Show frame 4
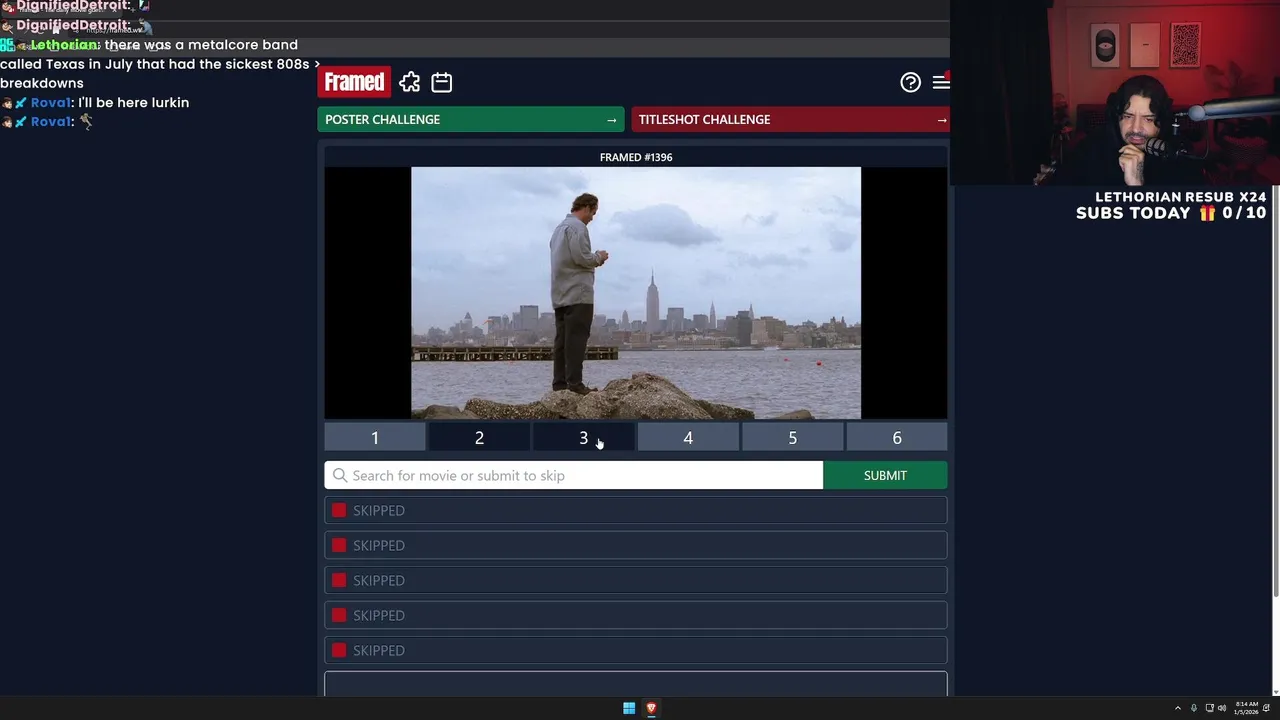This screenshot has width=1280, height=720. (688, 437)
